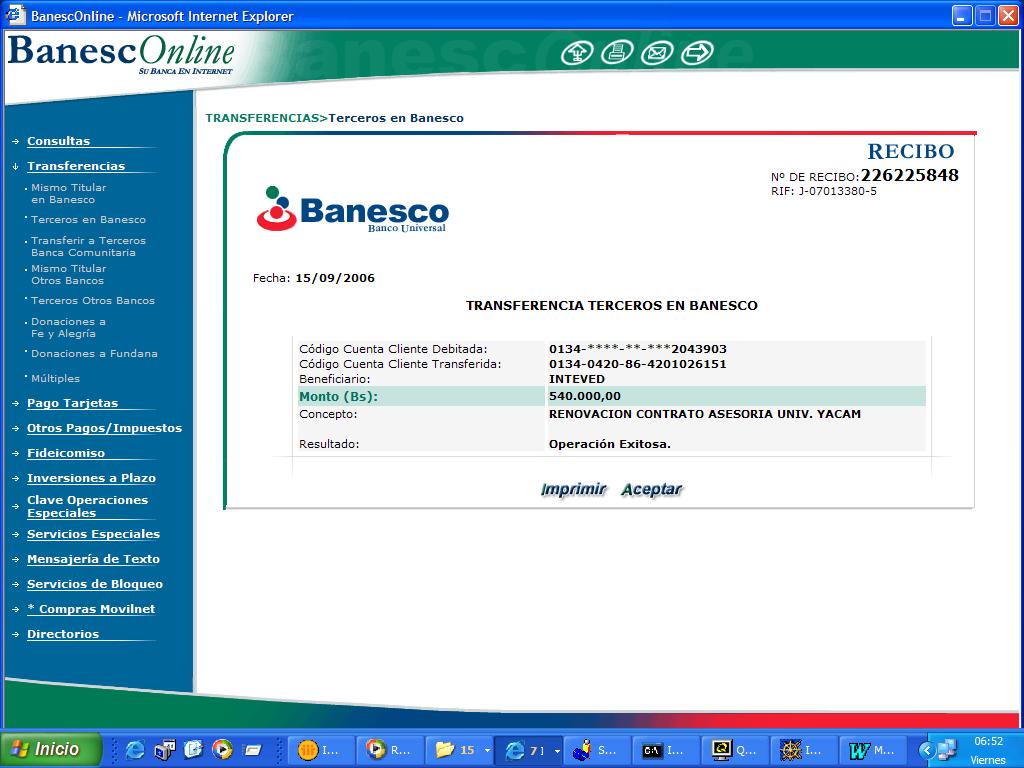Screen dimensions: 1024x768
Task: Open the envelope mail icon in header
Action: click(657, 52)
